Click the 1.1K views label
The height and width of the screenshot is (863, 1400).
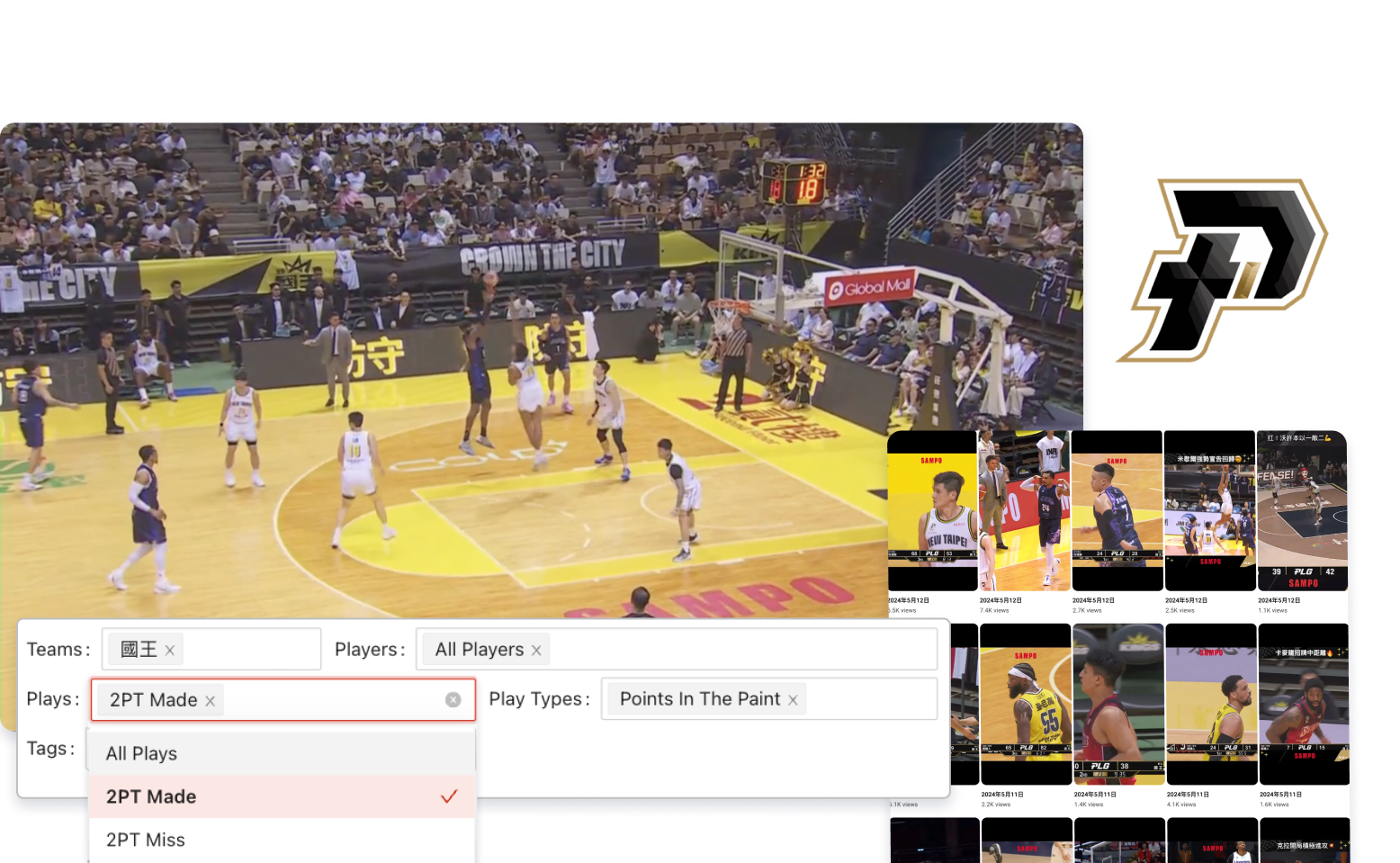coord(1272,610)
